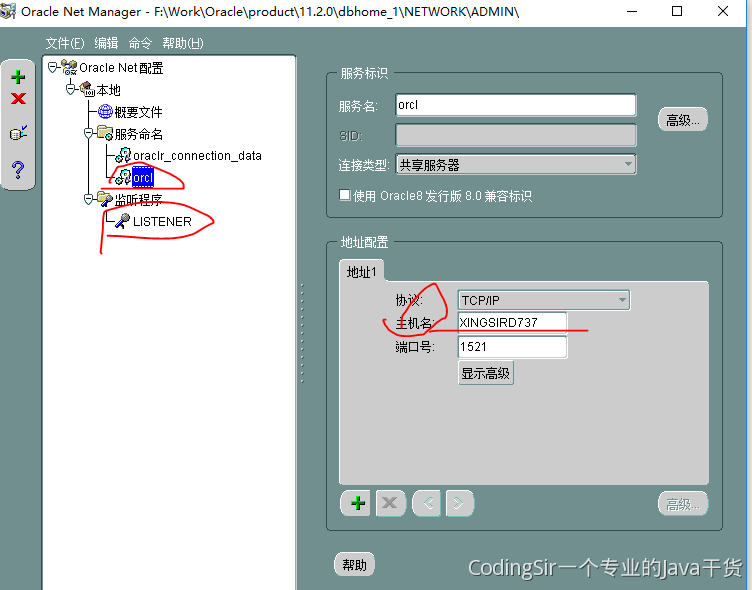Click the 监听程序 folder icon

tap(105, 199)
